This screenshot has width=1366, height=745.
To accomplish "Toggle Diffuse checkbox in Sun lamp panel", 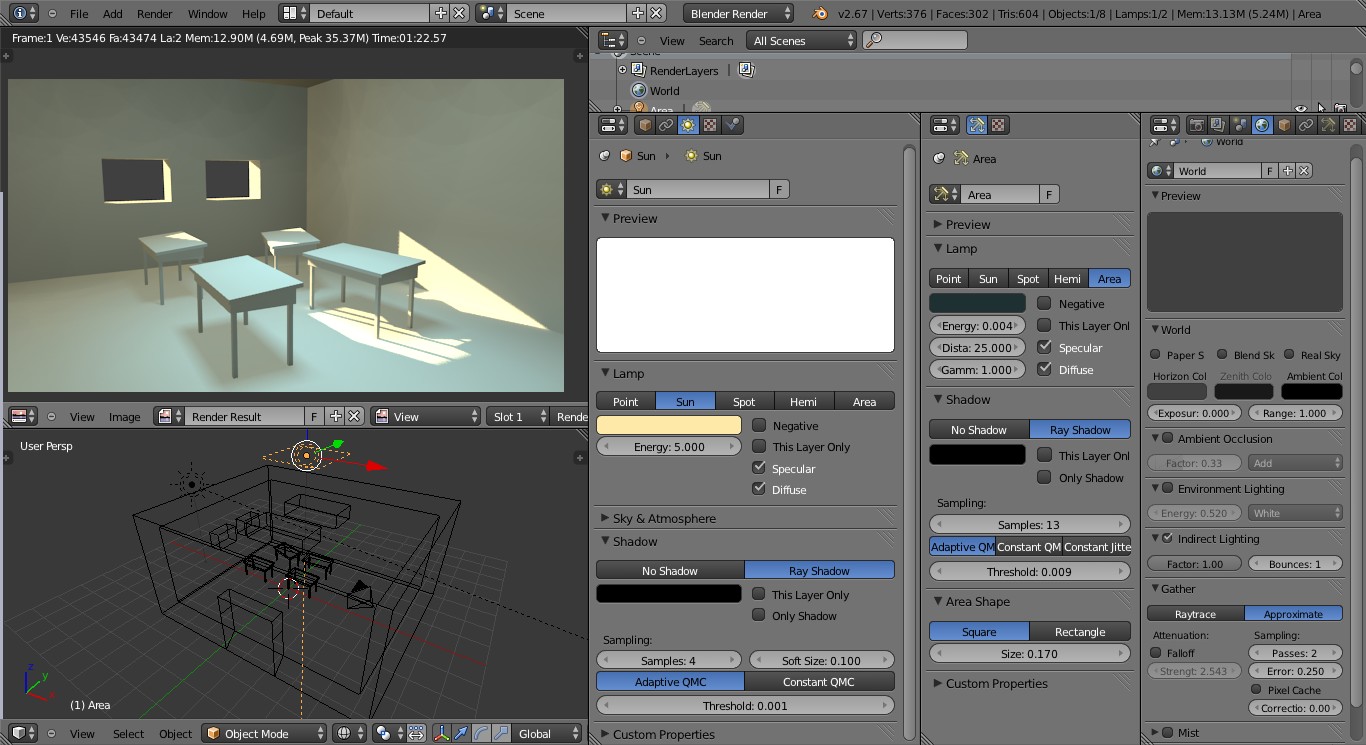I will coord(759,489).
